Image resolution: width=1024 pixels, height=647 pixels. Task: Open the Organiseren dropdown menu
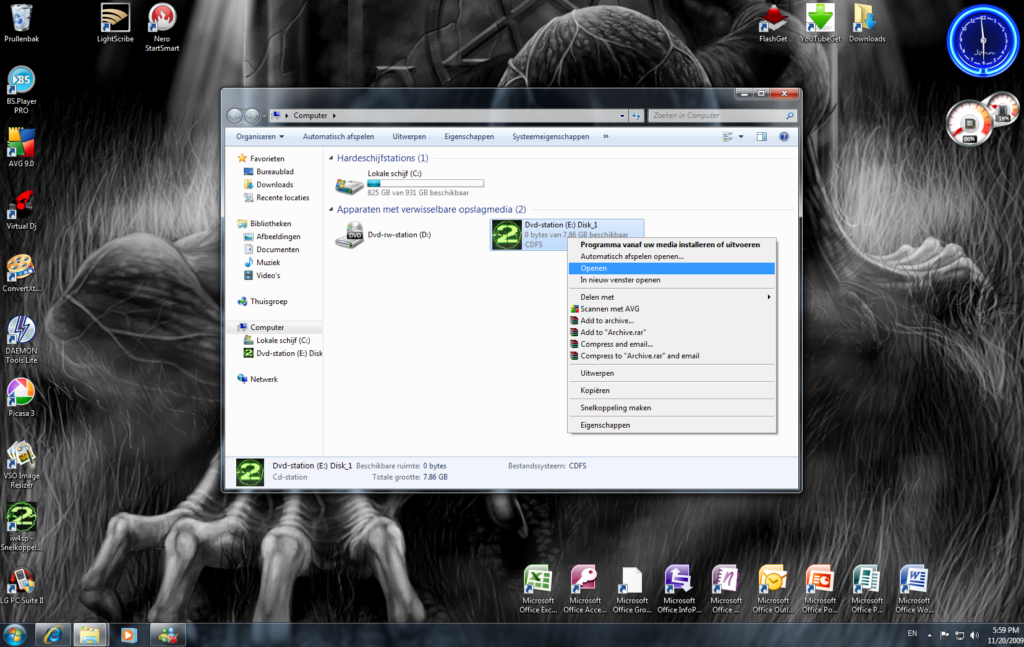tap(260, 136)
